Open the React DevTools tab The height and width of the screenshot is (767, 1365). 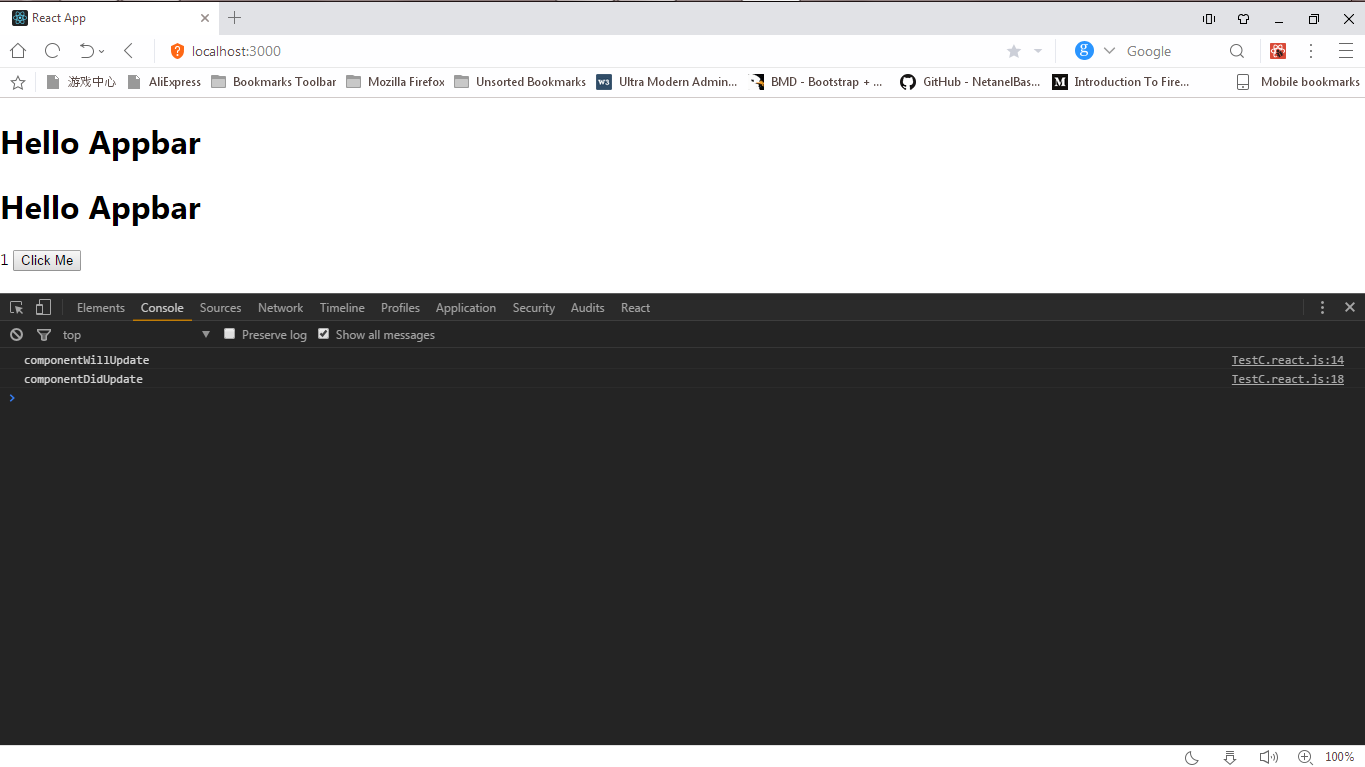pyautogui.click(x=635, y=308)
